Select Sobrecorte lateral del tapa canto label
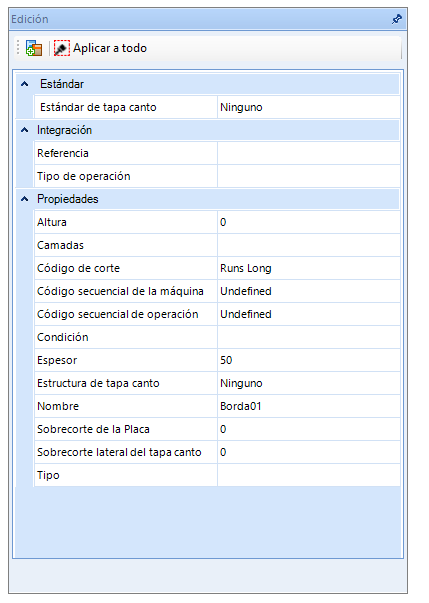 [x=119, y=452]
